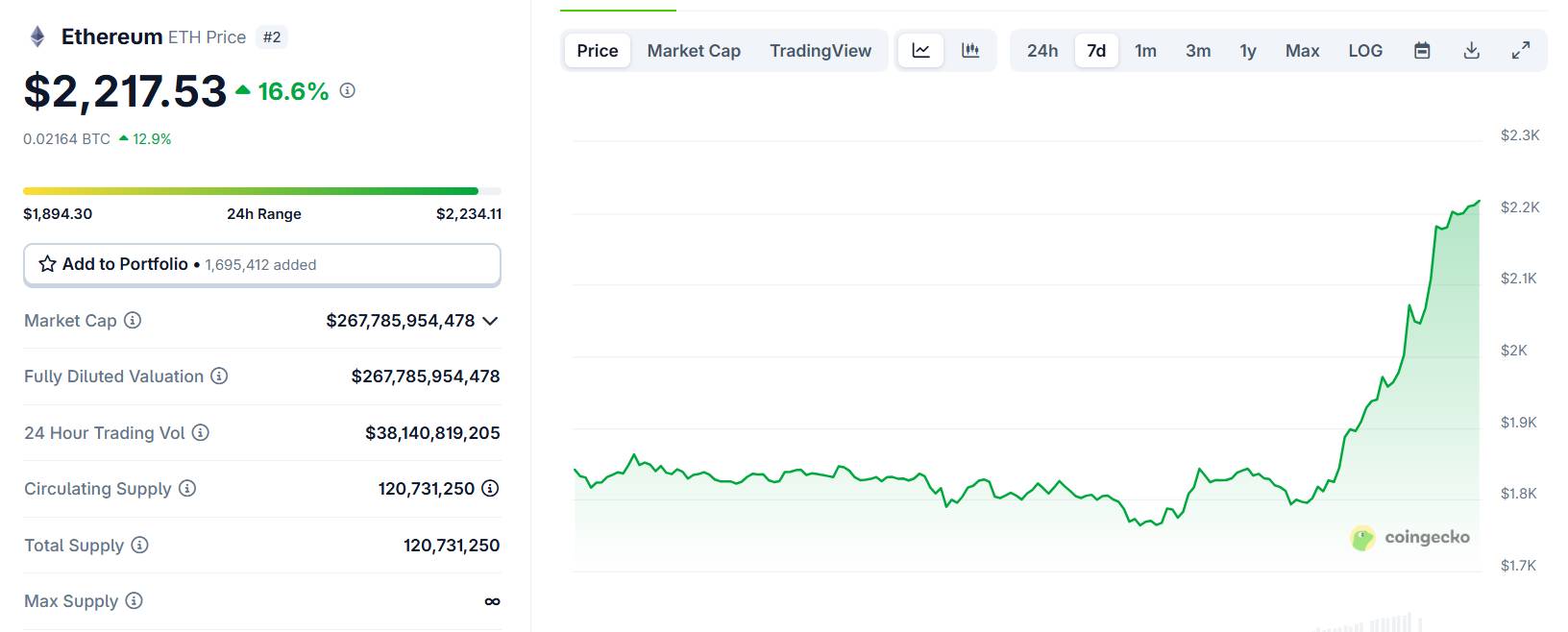Image resolution: width=1568 pixels, height=632 pixels.
Task: Click the $267,785,954,478 Fully Diluted Valuation value
Action: coord(426,377)
